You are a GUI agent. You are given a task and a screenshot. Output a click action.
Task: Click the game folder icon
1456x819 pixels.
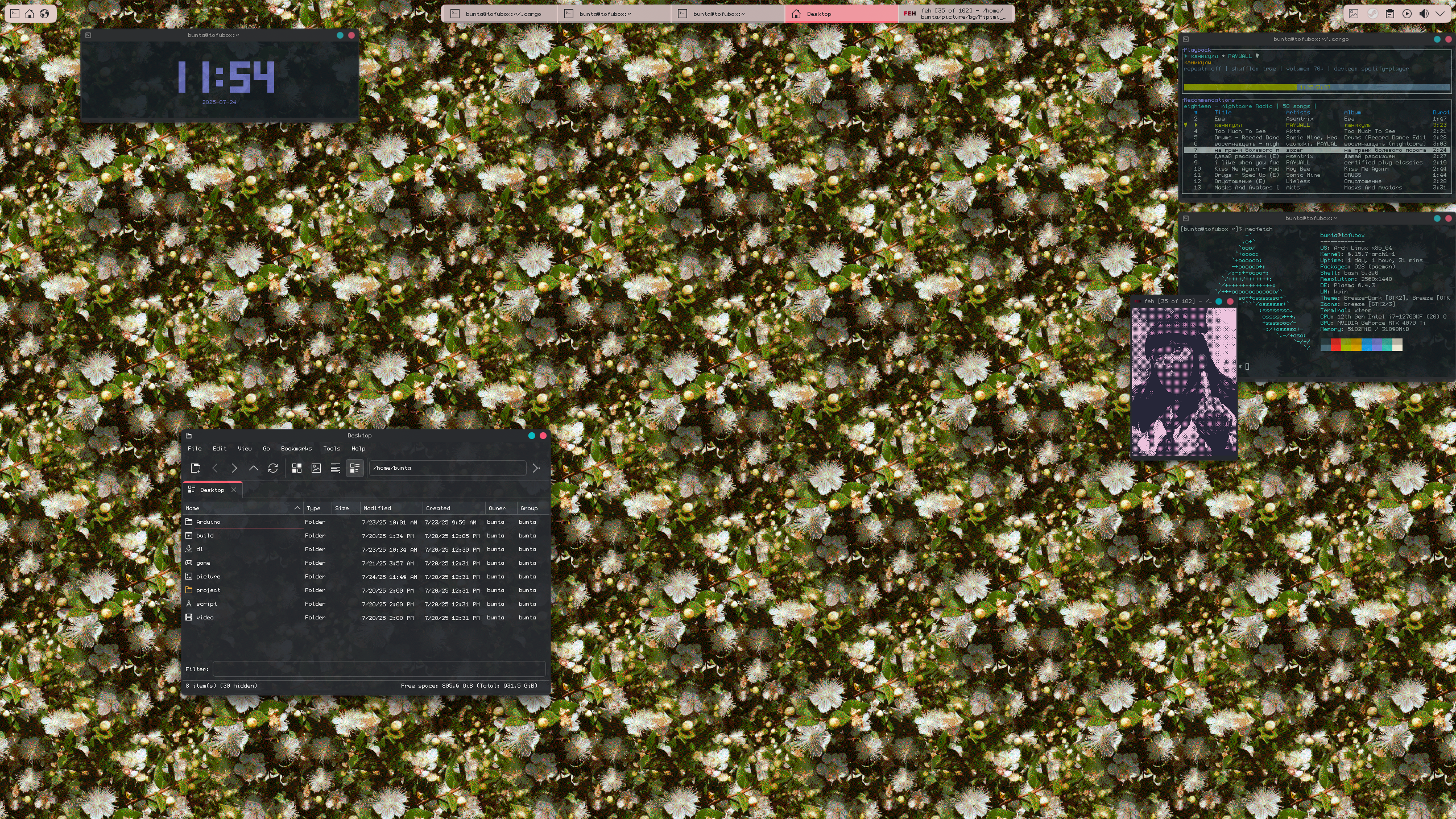click(189, 562)
